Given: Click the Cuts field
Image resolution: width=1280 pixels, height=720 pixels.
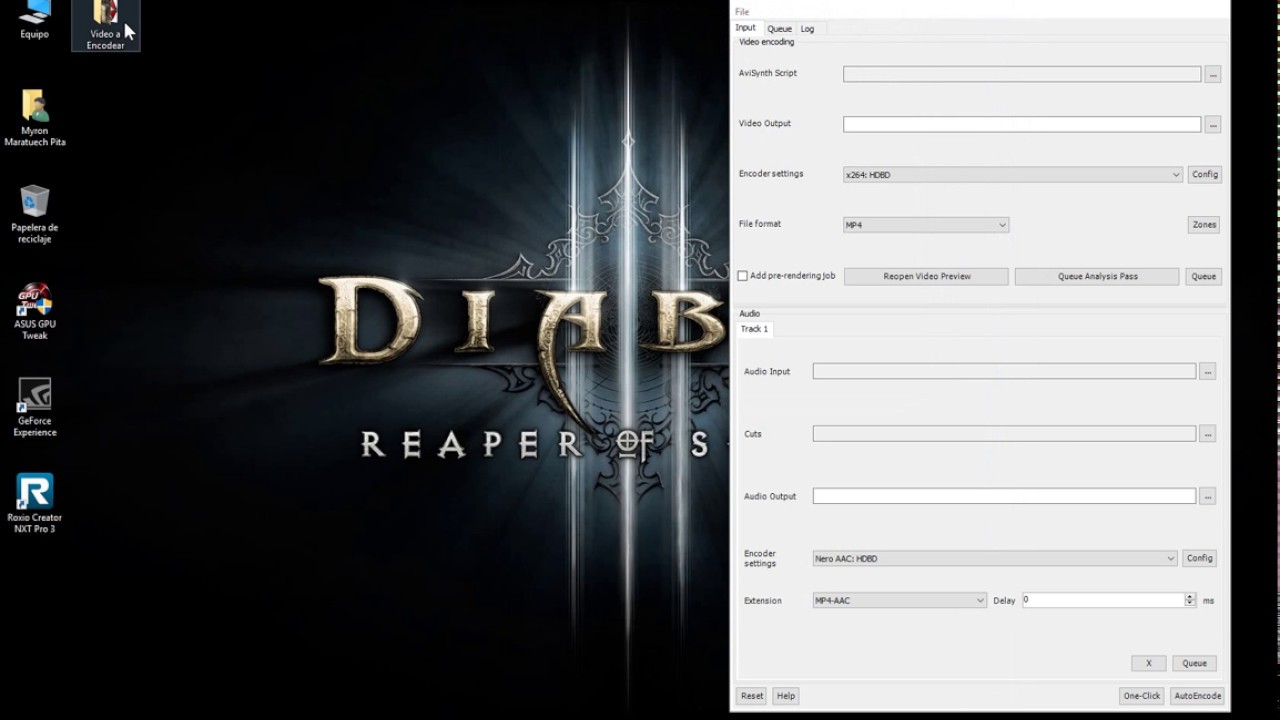Looking at the screenshot, I should tap(1004, 434).
